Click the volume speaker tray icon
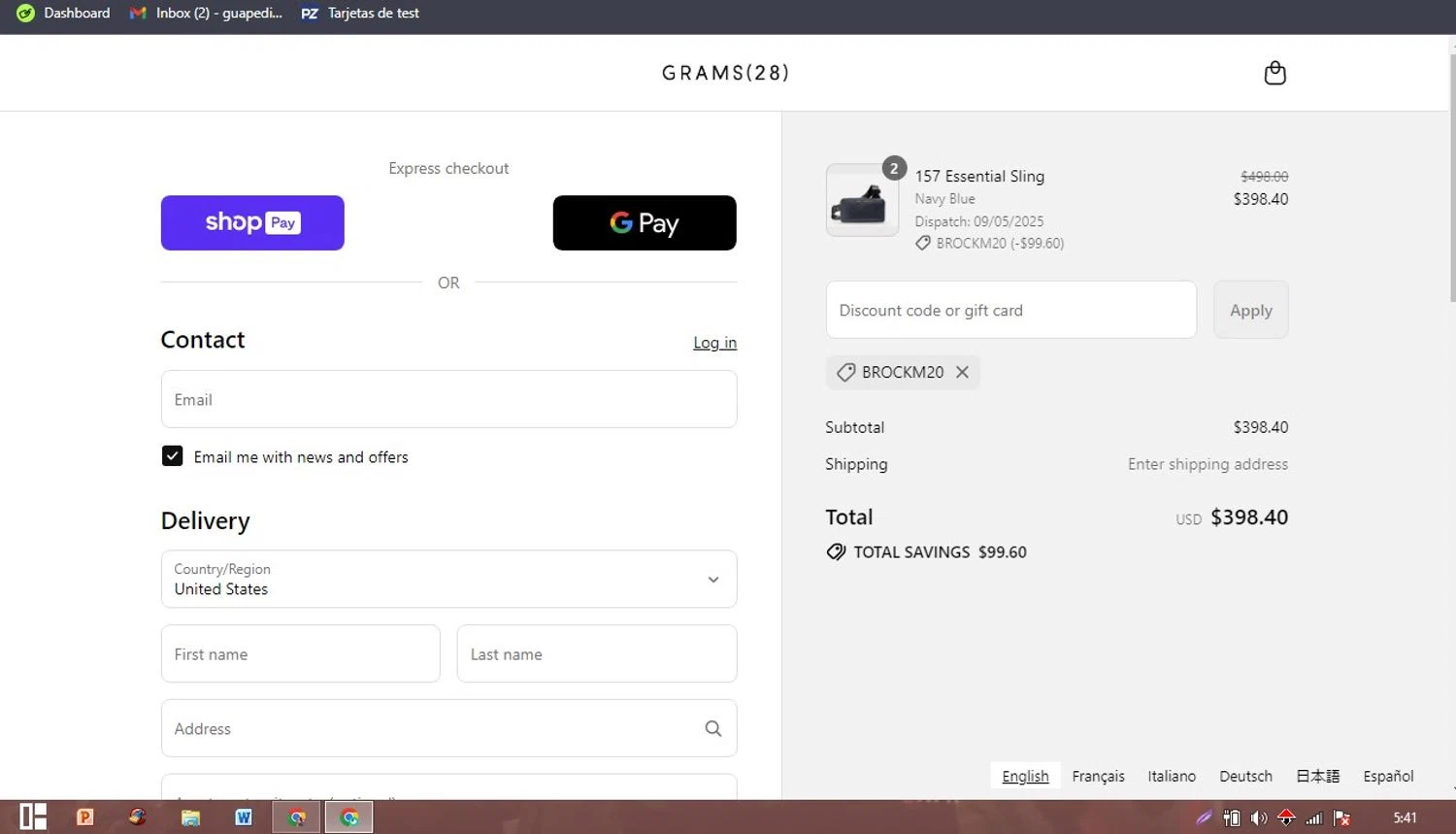The width and height of the screenshot is (1456, 834). point(1259,817)
